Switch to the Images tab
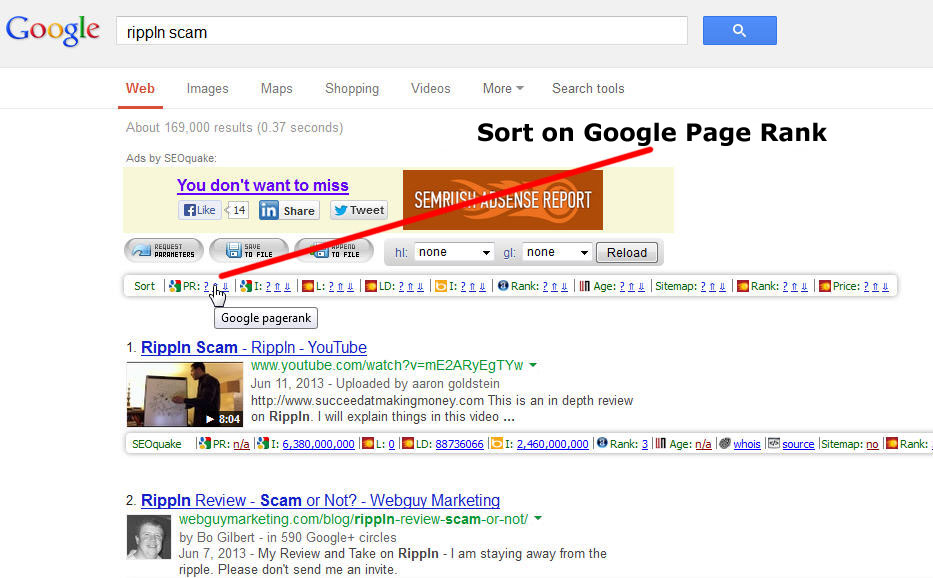The height and width of the screenshot is (578, 933). pyautogui.click(x=208, y=89)
